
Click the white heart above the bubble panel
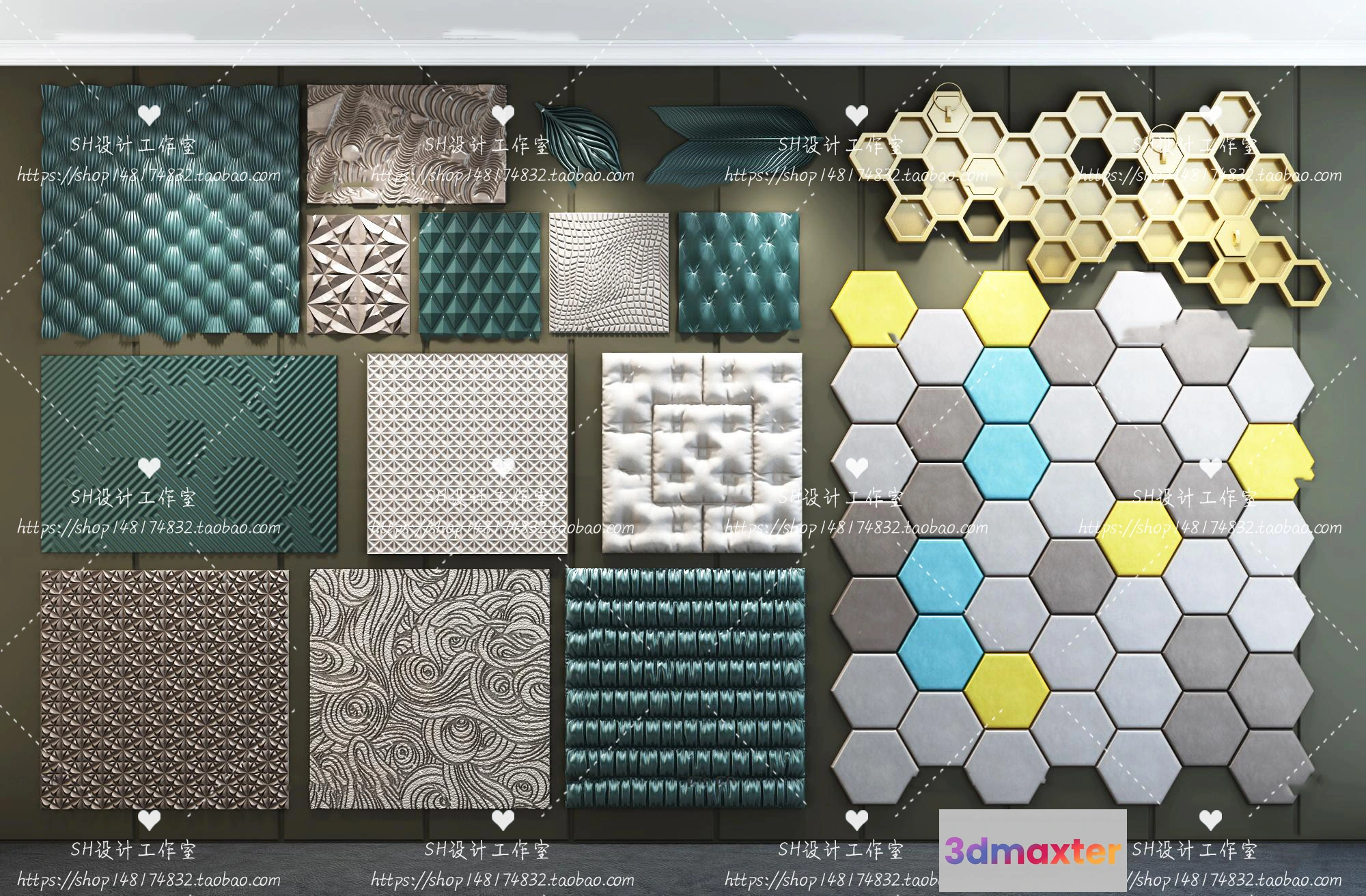(x=149, y=115)
